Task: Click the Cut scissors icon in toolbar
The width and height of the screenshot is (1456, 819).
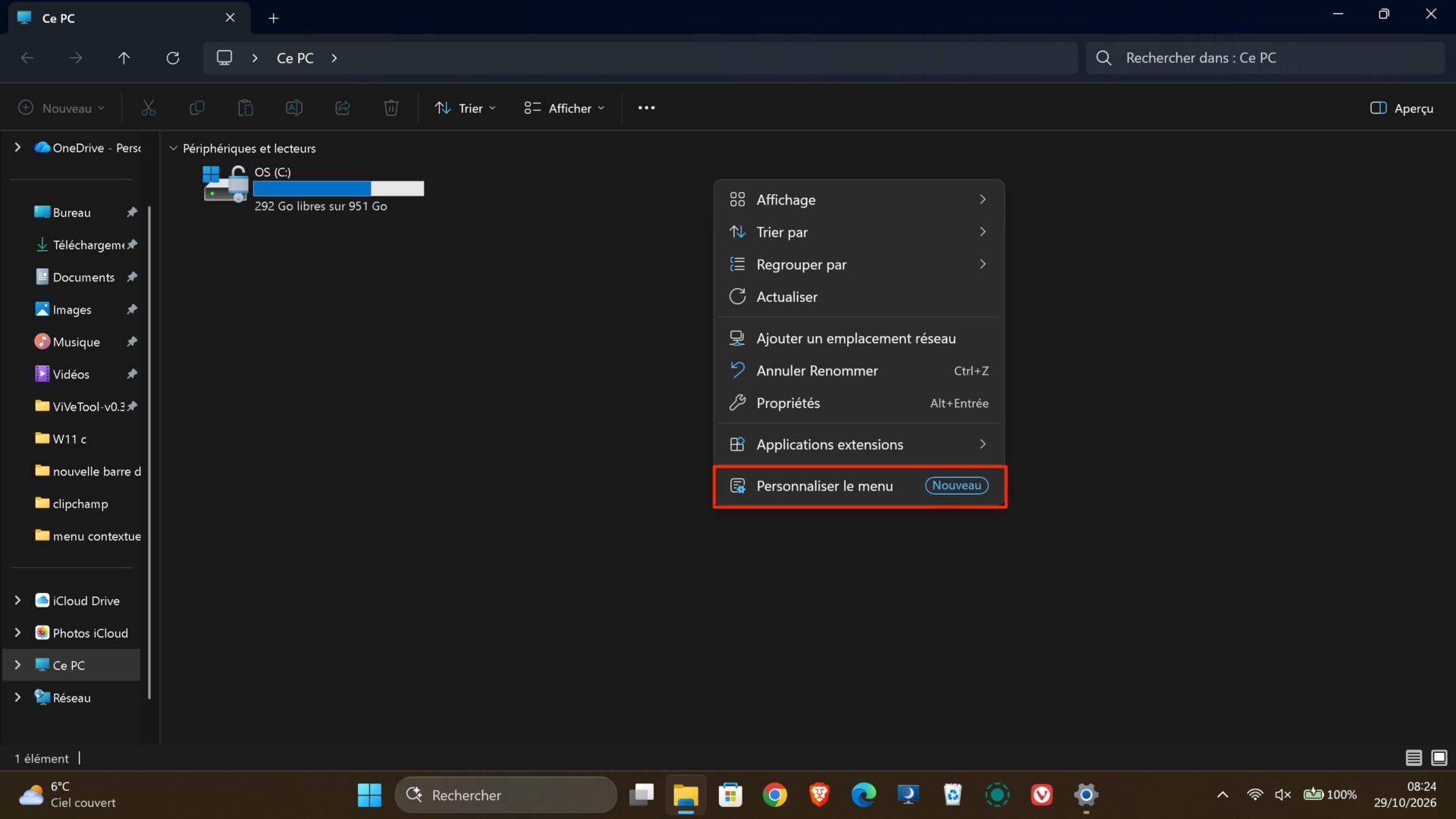Action: [149, 108]
